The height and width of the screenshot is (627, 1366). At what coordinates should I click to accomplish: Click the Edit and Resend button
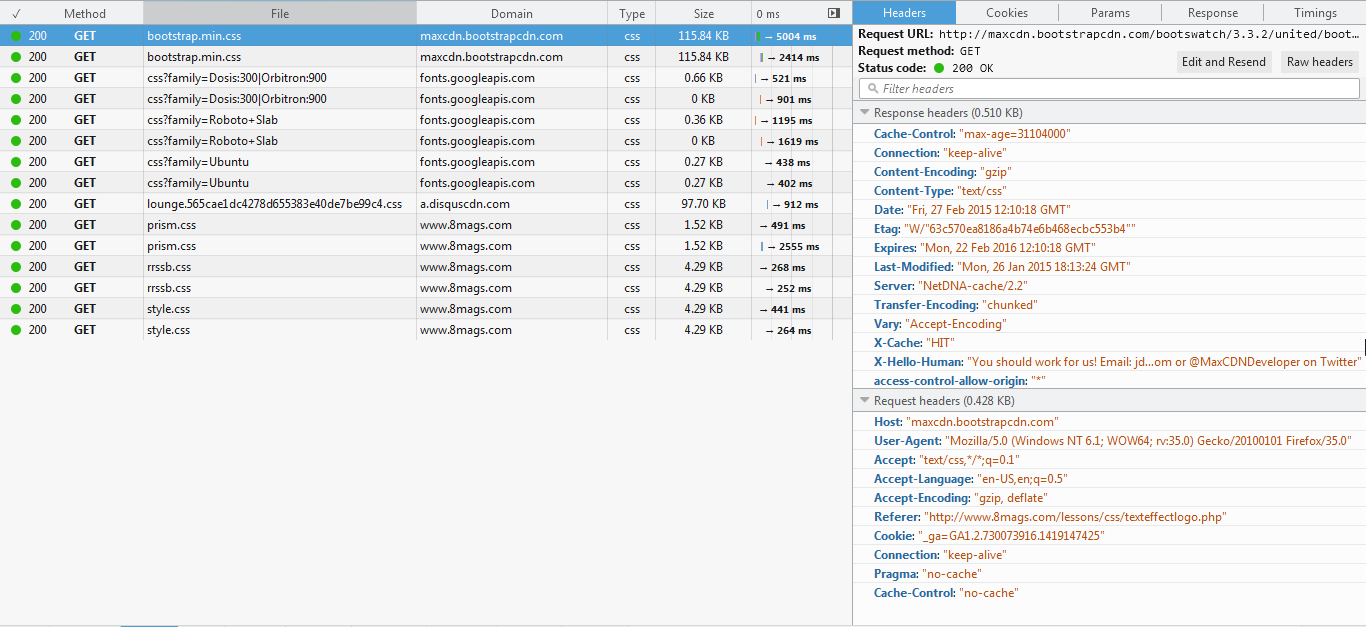(x=1224, y=62)
